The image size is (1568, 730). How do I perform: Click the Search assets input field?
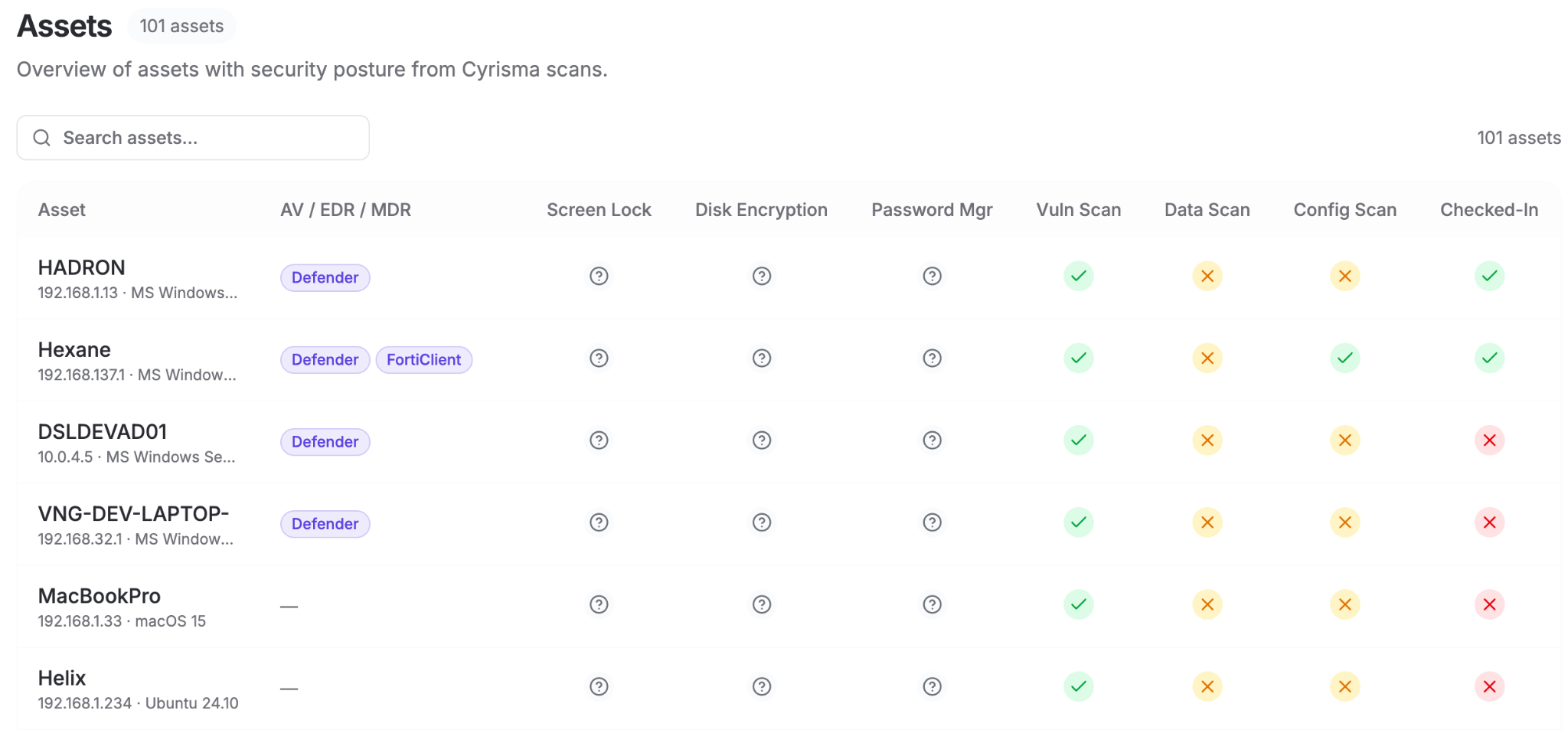click(193, 138)
